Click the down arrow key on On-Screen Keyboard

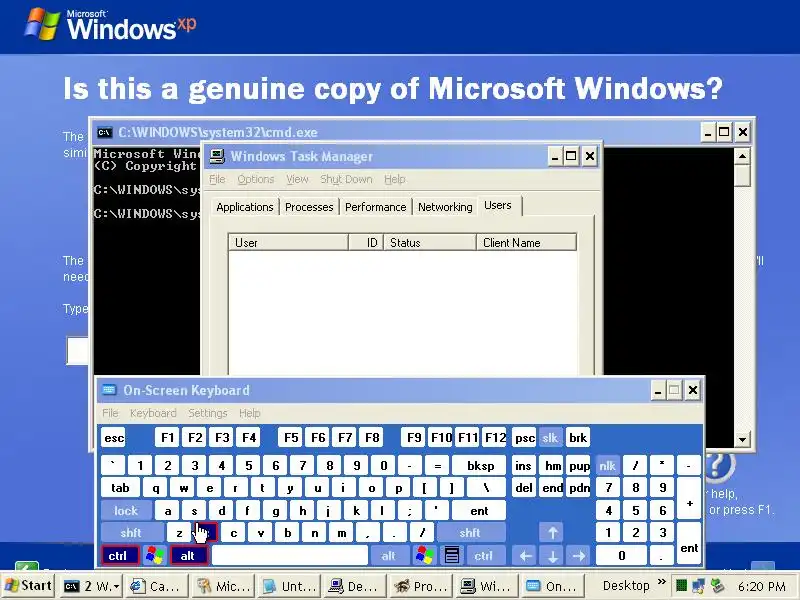click(553, 555)
